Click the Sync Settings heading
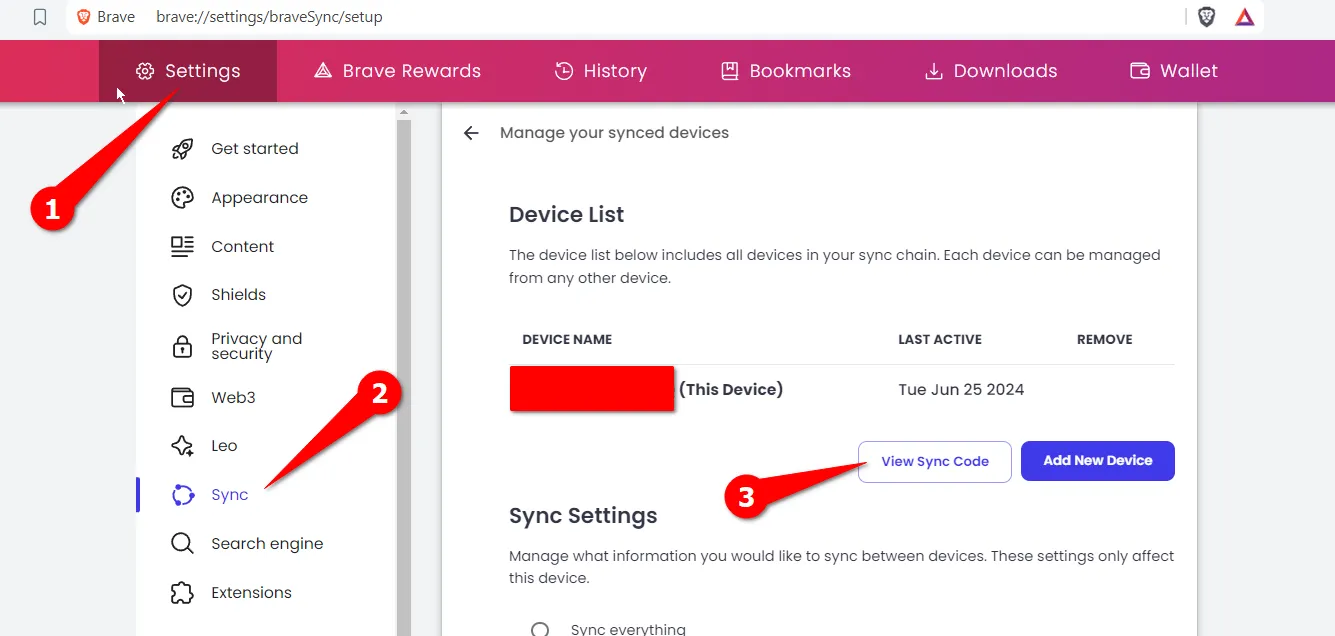 583,517
